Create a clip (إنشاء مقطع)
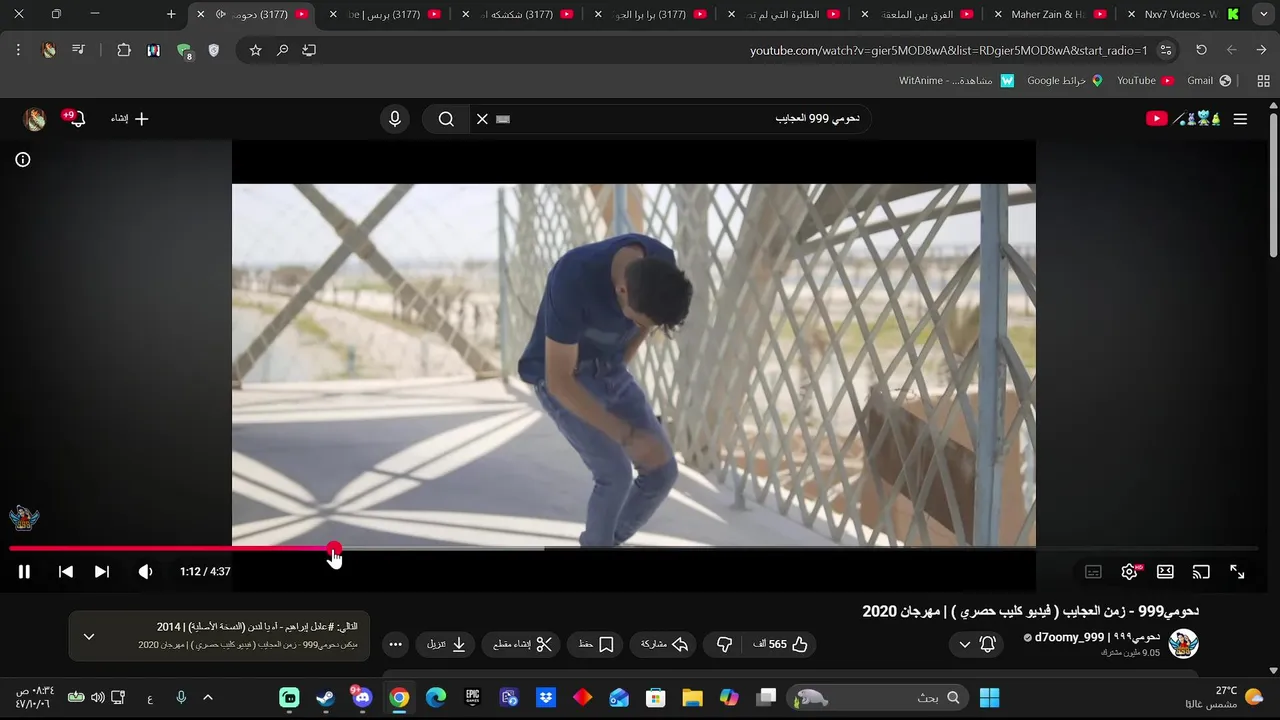Viewport: 1280px width, 720px height. [x=522, y=645]
